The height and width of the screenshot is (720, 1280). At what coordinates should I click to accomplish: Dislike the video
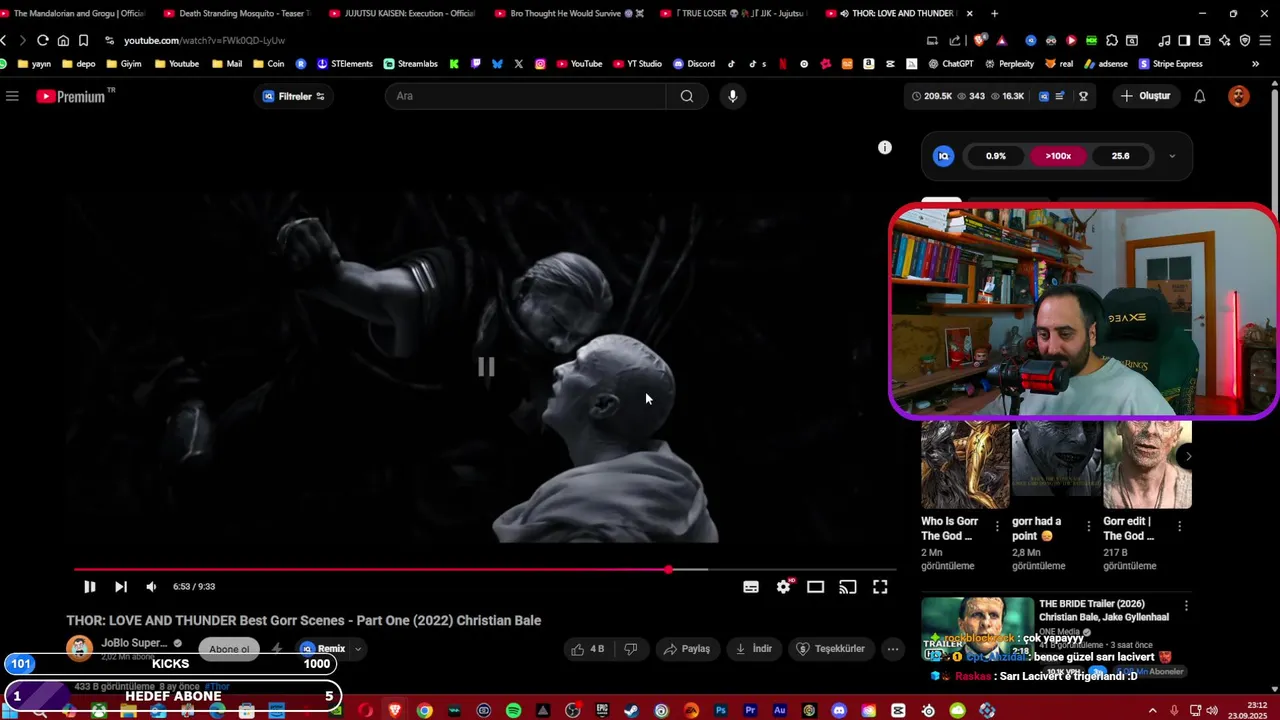click(631, 649)
